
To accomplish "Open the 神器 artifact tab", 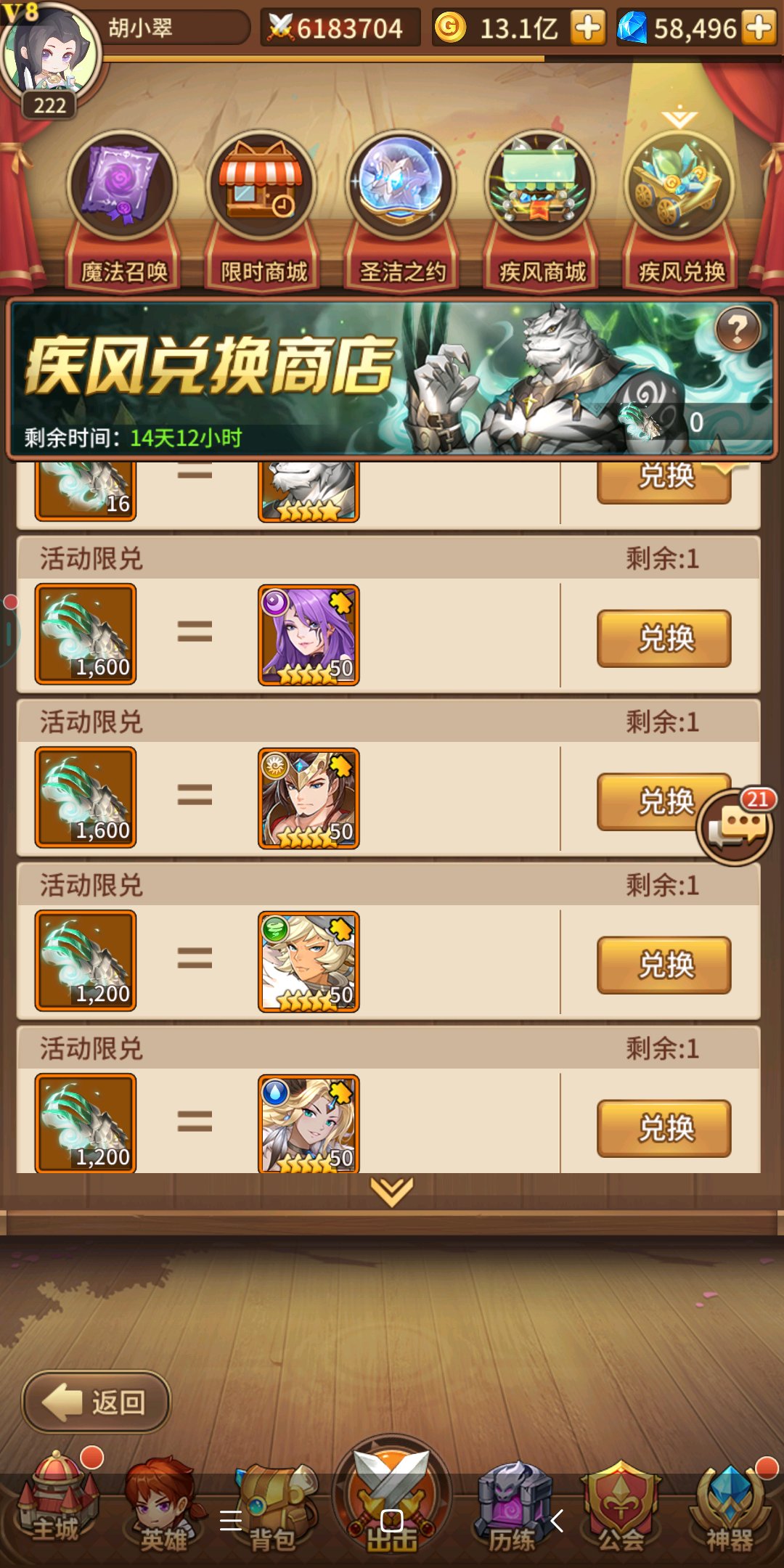I will pyautogui.click(x=730, y=1506).
